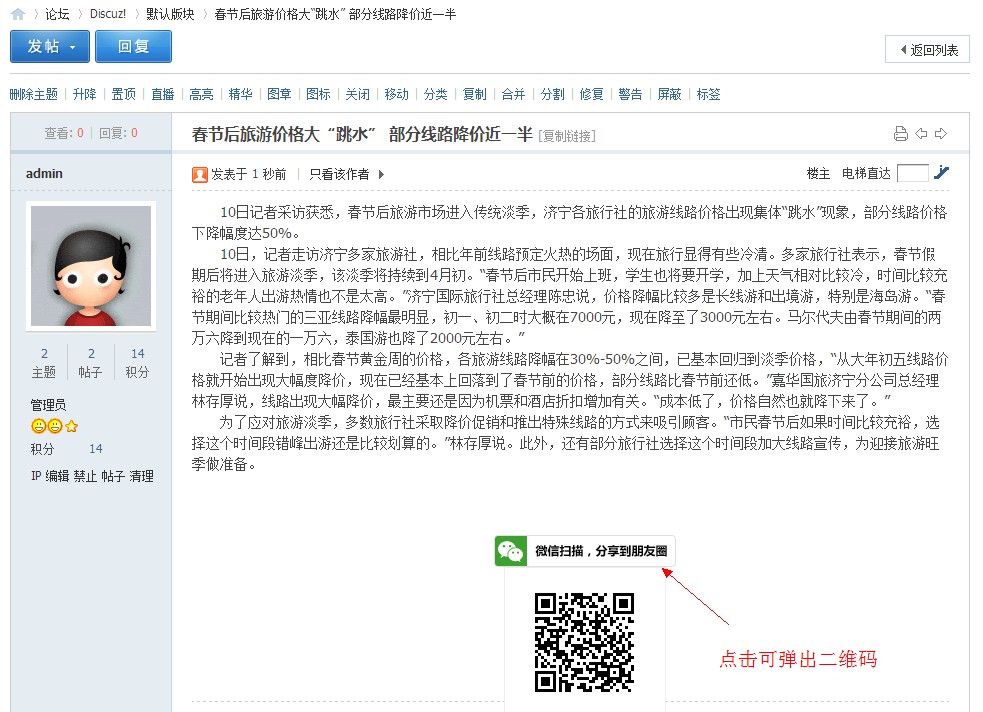Click 精华 digest option

240,95
